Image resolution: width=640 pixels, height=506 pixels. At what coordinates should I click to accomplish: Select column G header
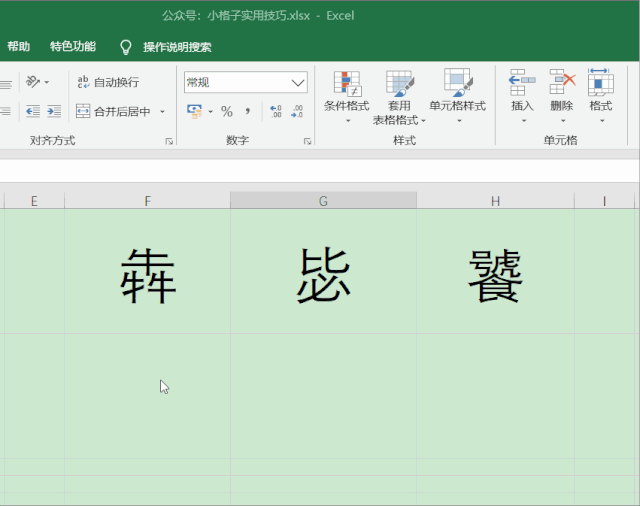point(323,201)
